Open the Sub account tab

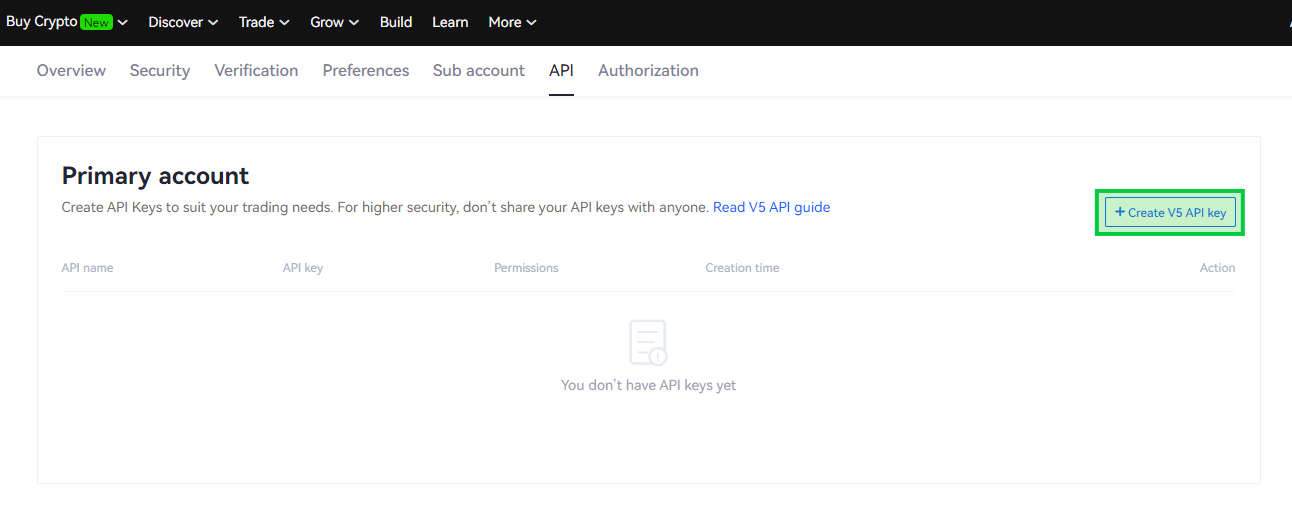click(479, 70)
